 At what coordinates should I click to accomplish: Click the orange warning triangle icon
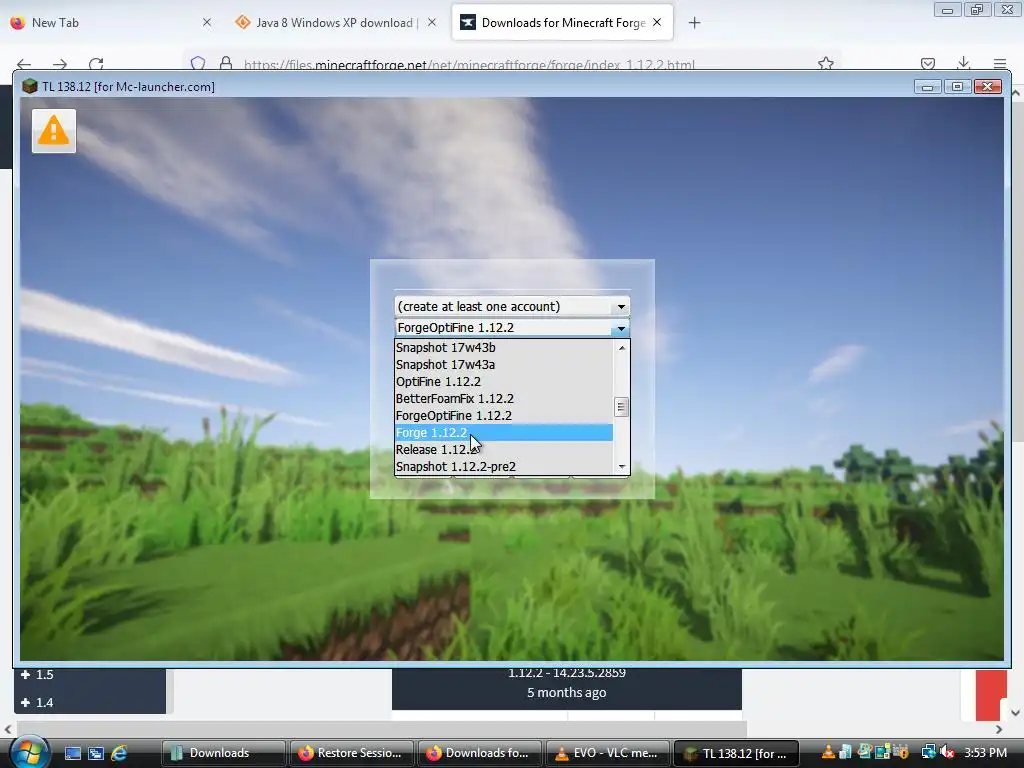(x=54, y=131)
